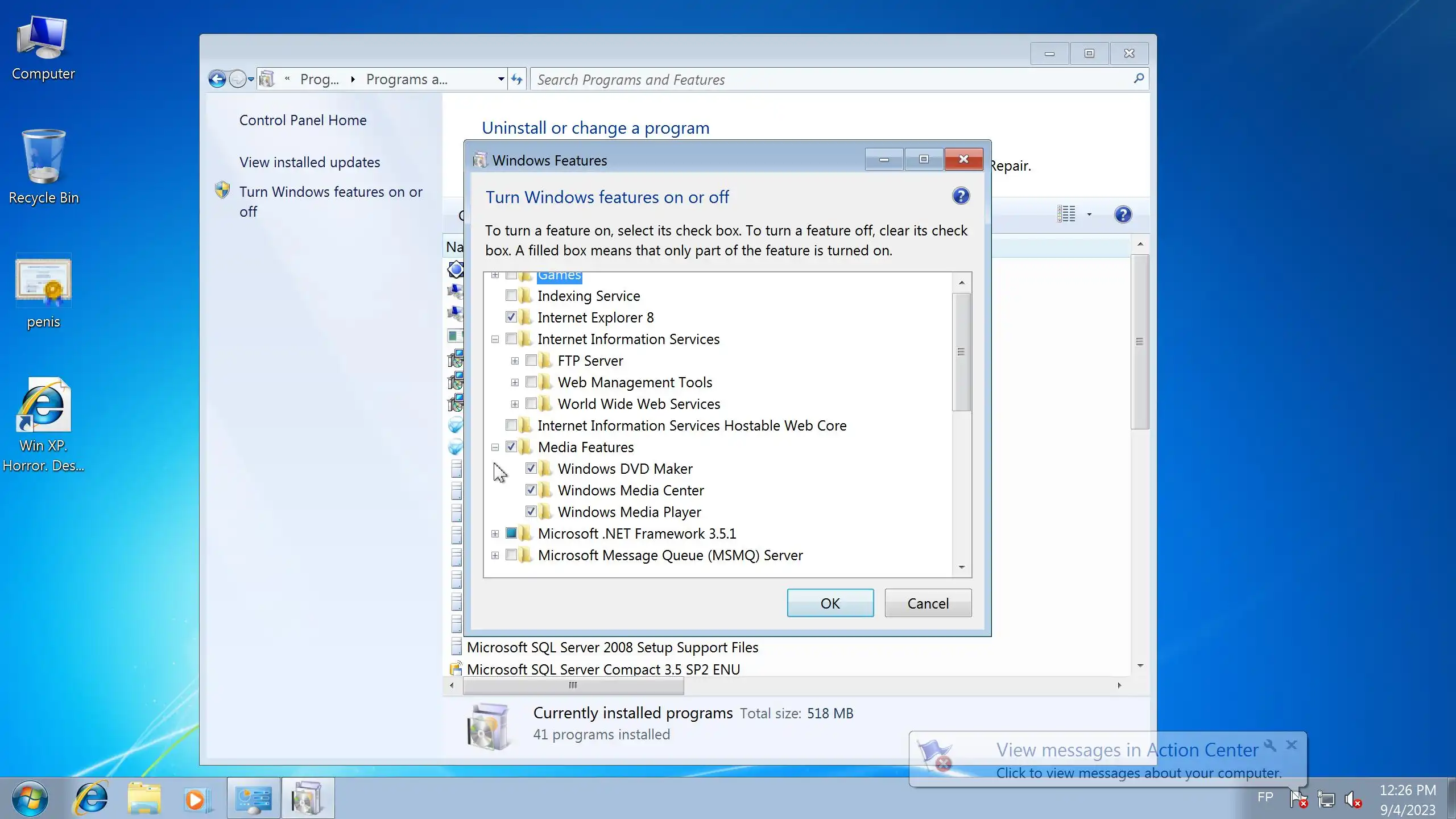Click the OK button
This screenshot has height=819, width=1456.
tap(830, 603)
